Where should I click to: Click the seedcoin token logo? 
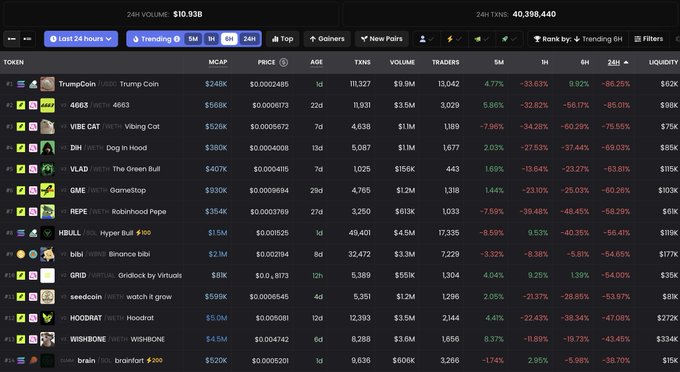pyautogui.click(x=48, y=297)
